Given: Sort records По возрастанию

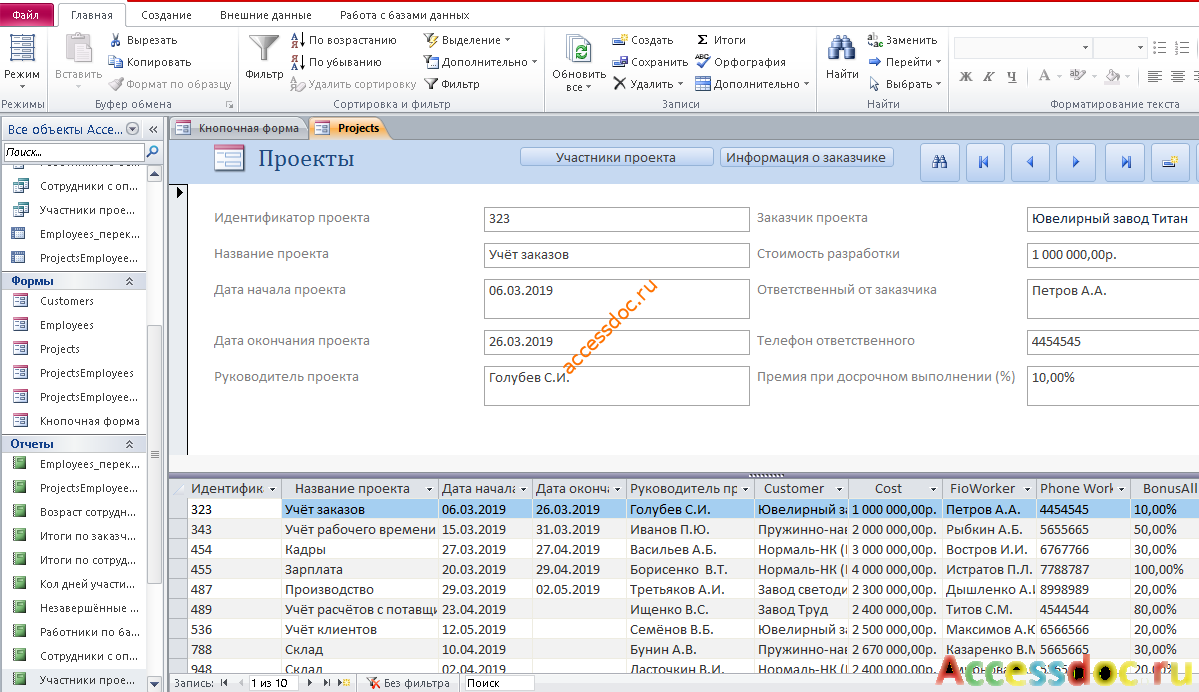Looking at the screenshot, I should tap(343, 40).
